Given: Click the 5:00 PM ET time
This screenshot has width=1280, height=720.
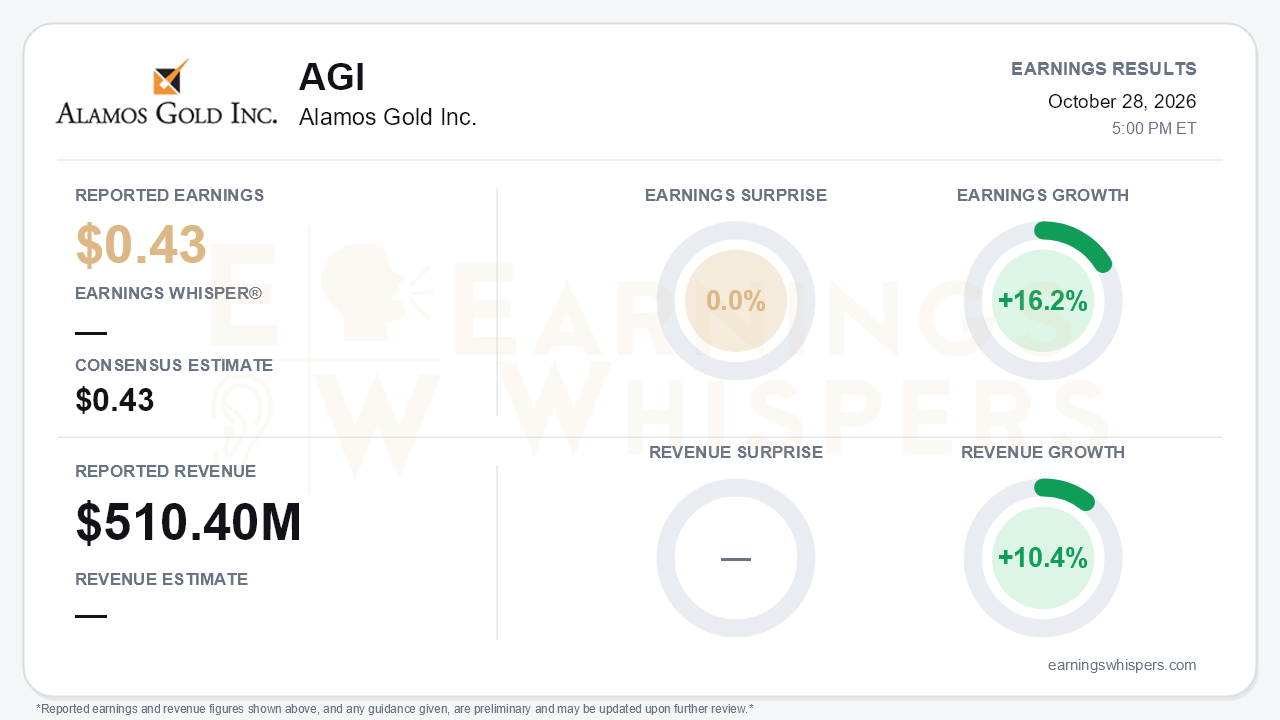Looking at the screenshot, I should tap(1154, 129).
